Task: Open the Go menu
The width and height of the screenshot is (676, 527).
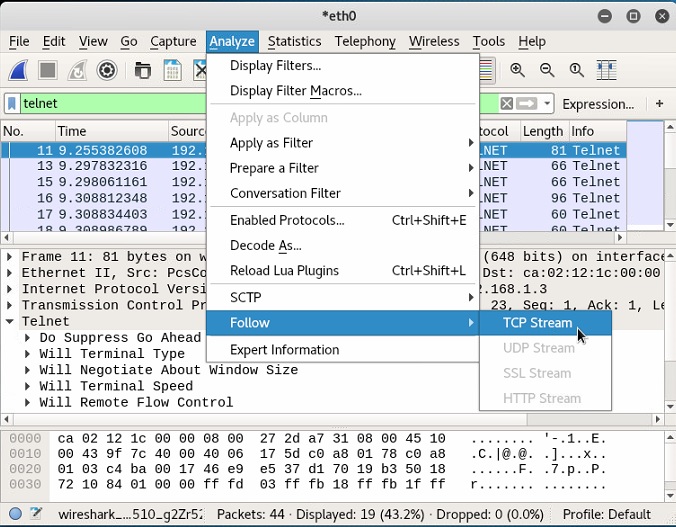Action: click(x=128, y=41)
